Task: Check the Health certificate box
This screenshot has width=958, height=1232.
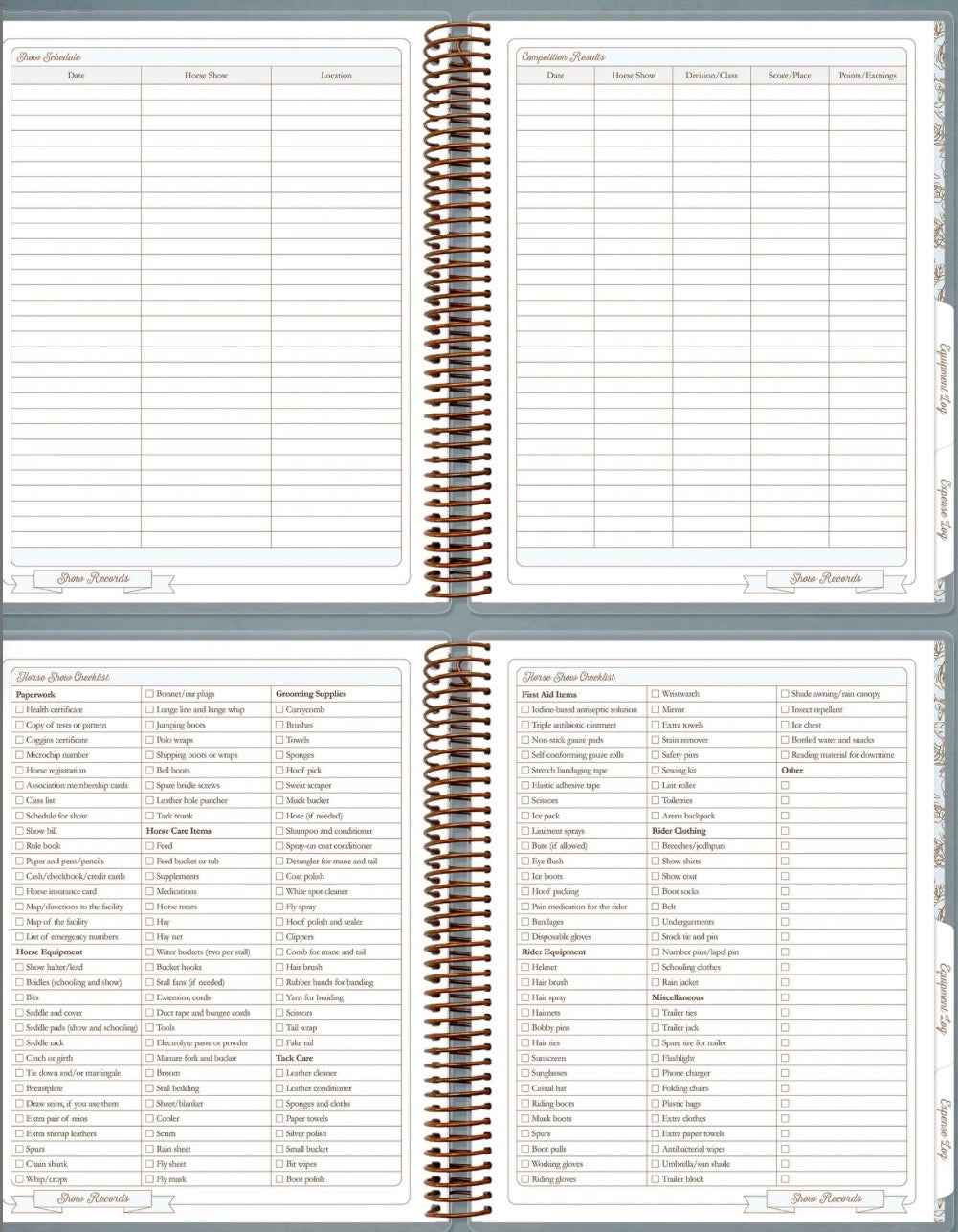Action: pos(20,709)
